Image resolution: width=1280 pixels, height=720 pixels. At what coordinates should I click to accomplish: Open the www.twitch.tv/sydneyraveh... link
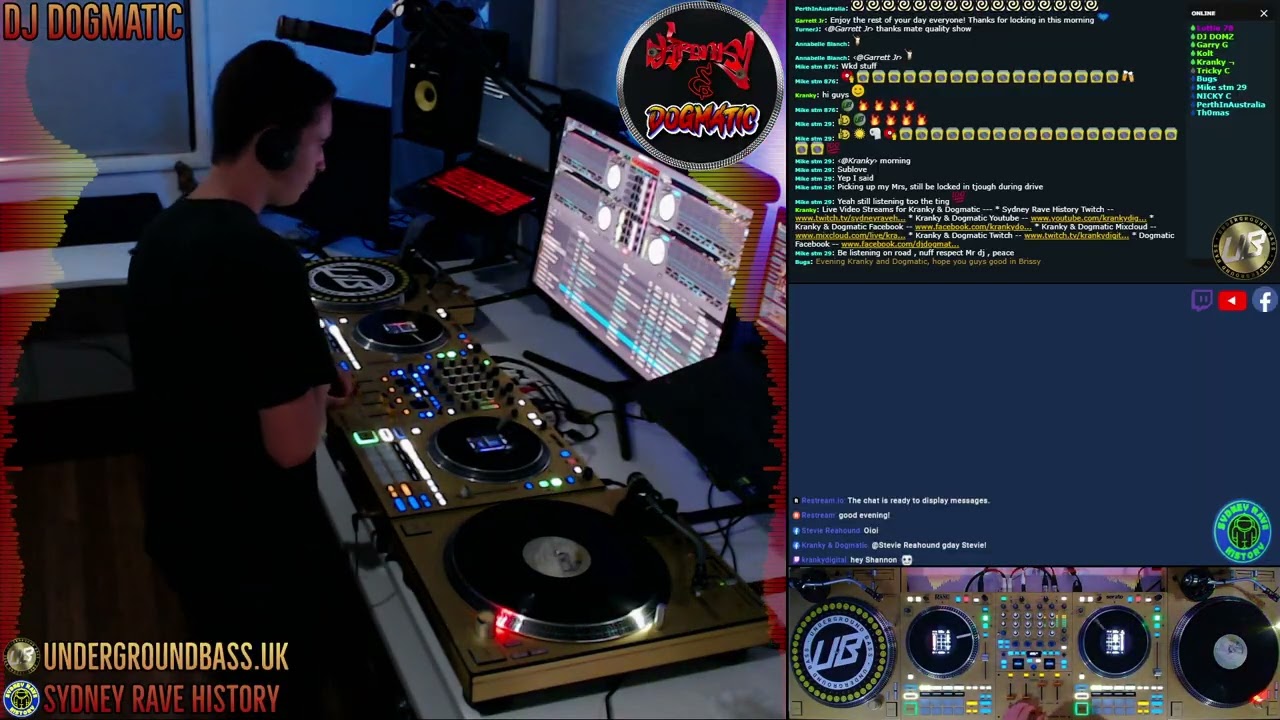849,218
